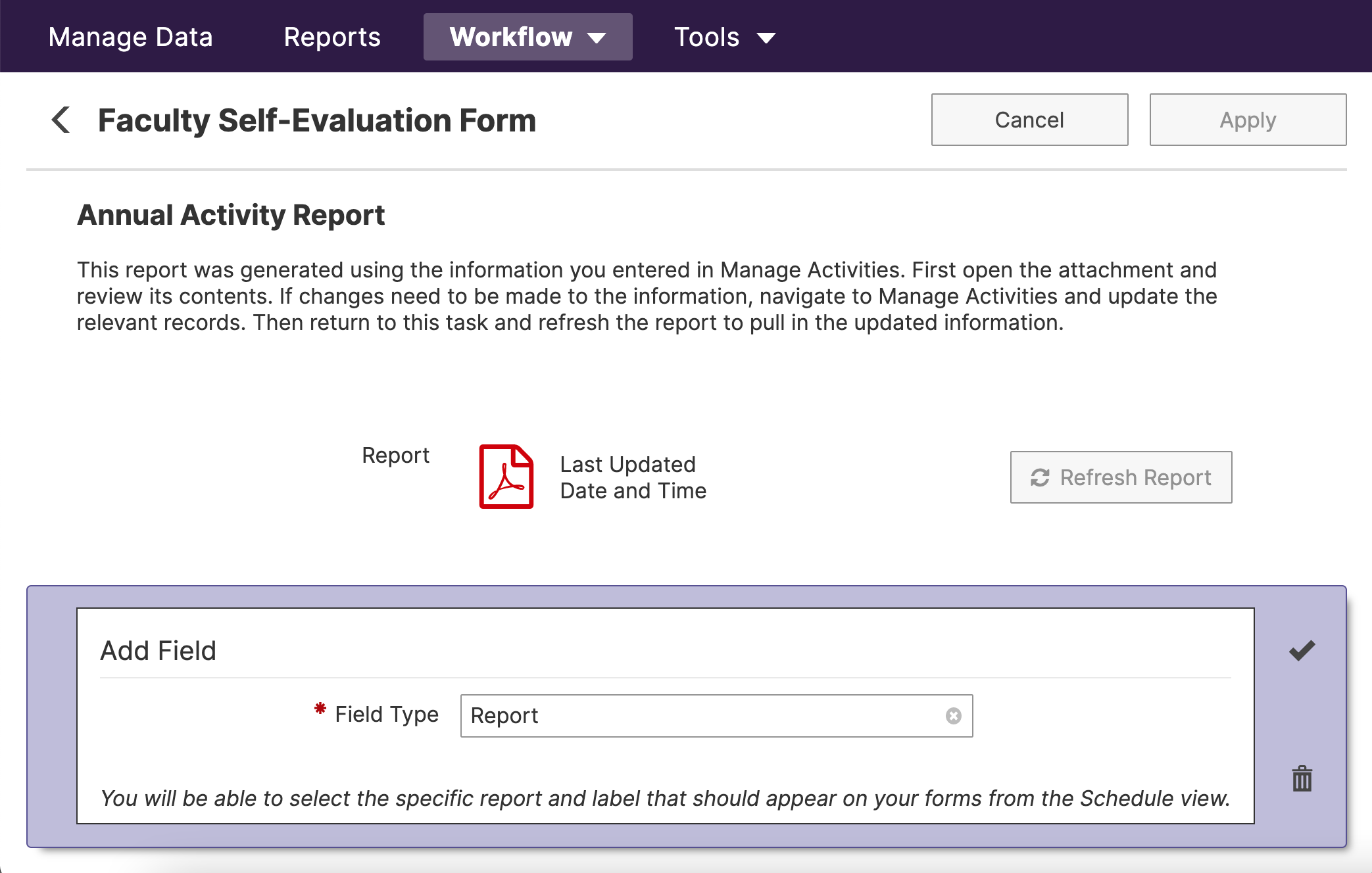The image size is (1372, 873).
Task: Click the Last Updated Date and Time text
Action: 633,477
